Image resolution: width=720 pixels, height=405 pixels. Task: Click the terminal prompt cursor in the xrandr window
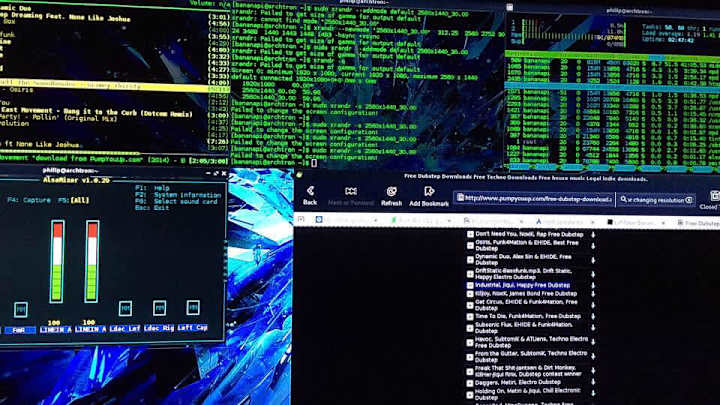(314, 163)
